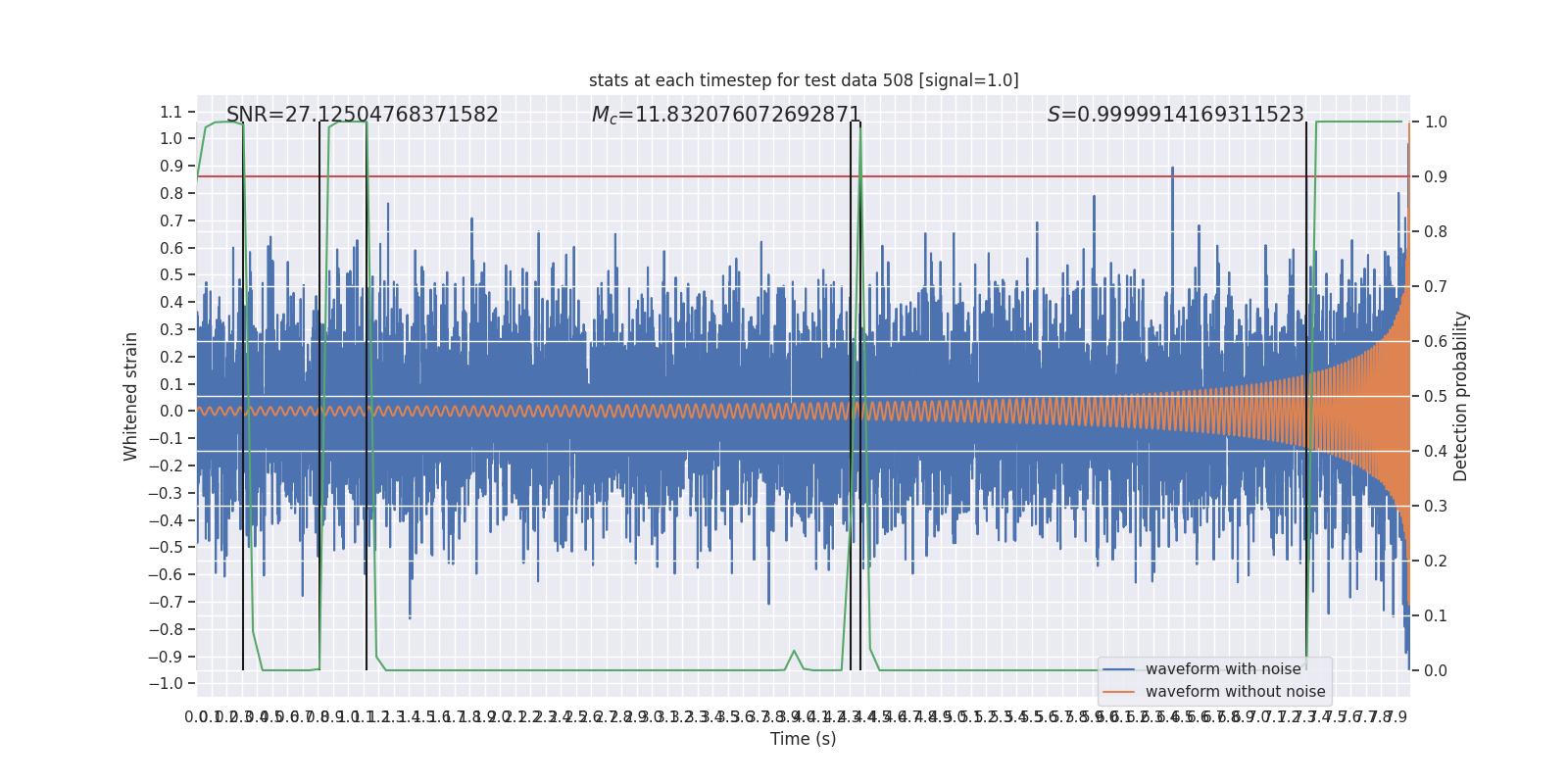The width and height of the screenshot is (1568, 784).
Task: Click the 'Detection probability' right axis label
Action: tap(1460, 396)
